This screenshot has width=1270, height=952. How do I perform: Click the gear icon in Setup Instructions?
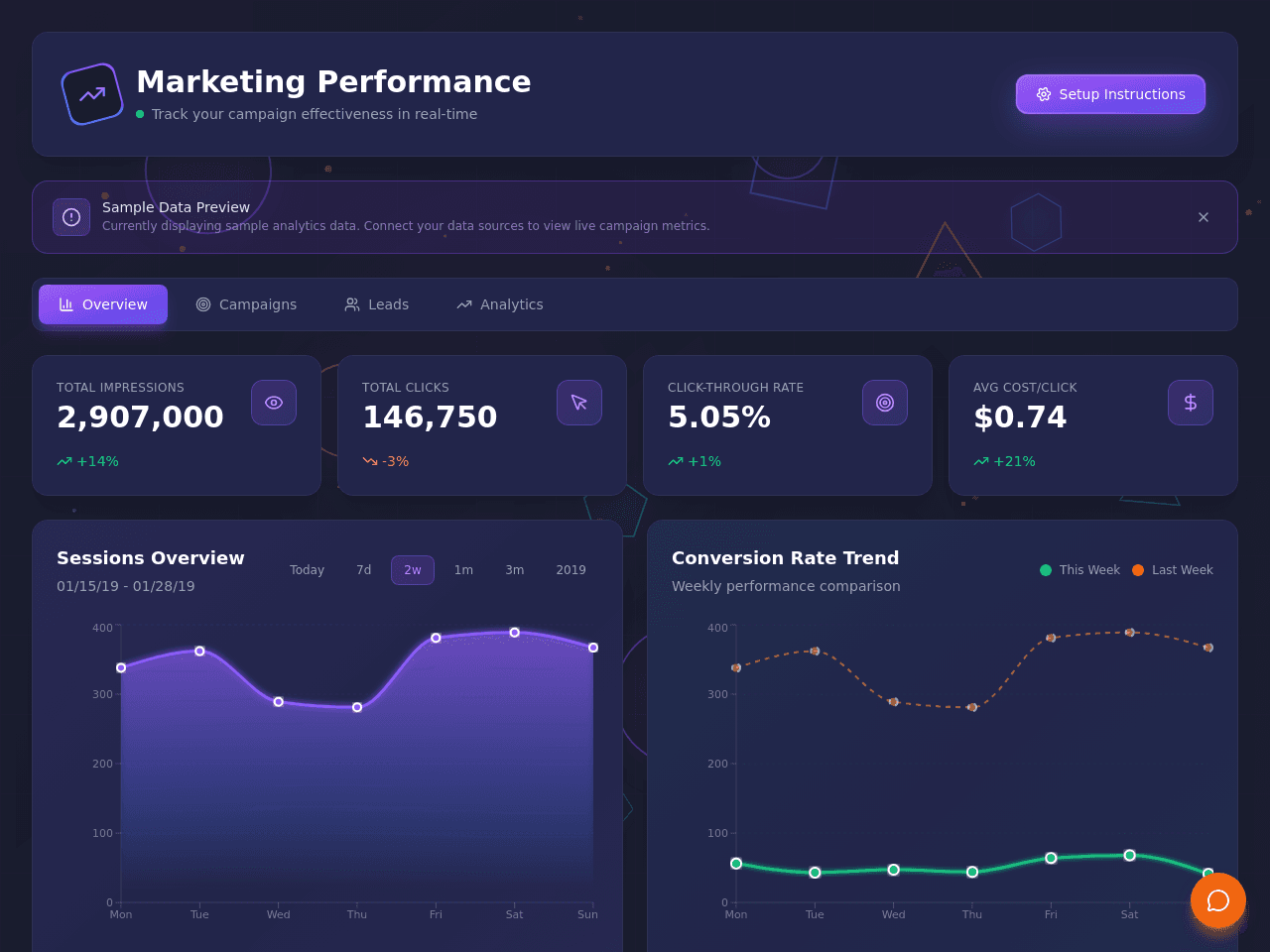1044,94
